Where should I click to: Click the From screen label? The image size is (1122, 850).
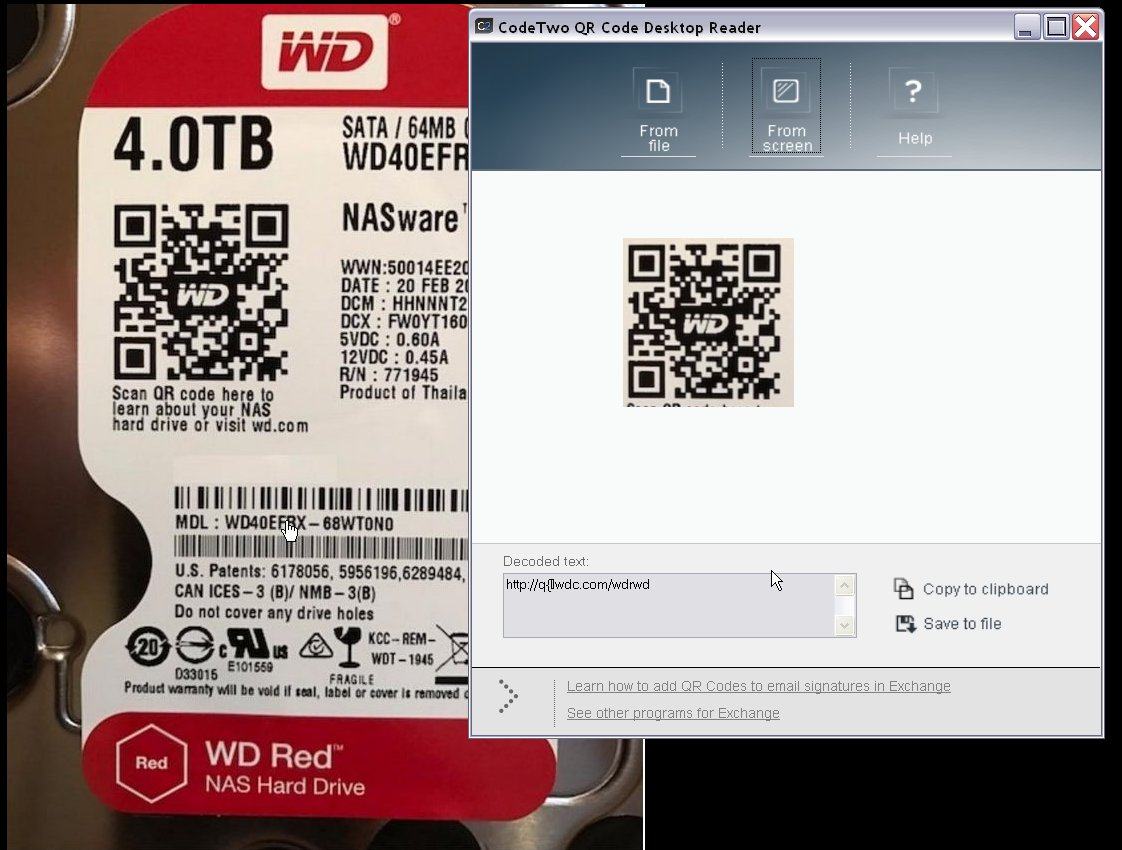[786, 138]
